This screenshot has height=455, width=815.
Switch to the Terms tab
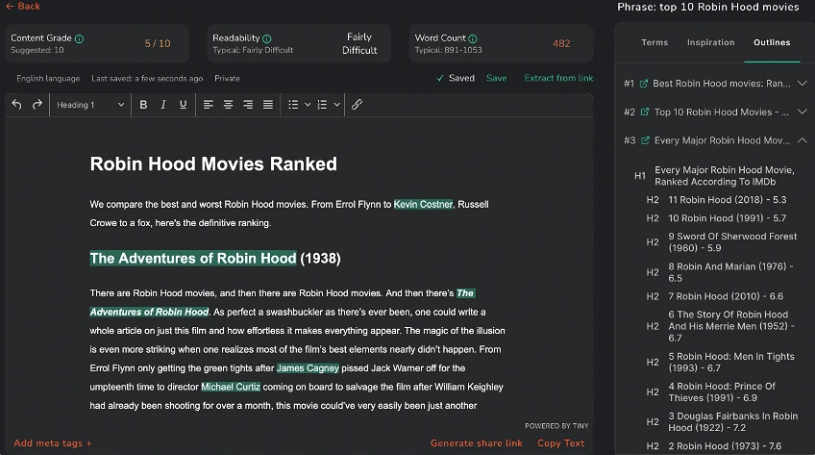click(x=654, y=43)
